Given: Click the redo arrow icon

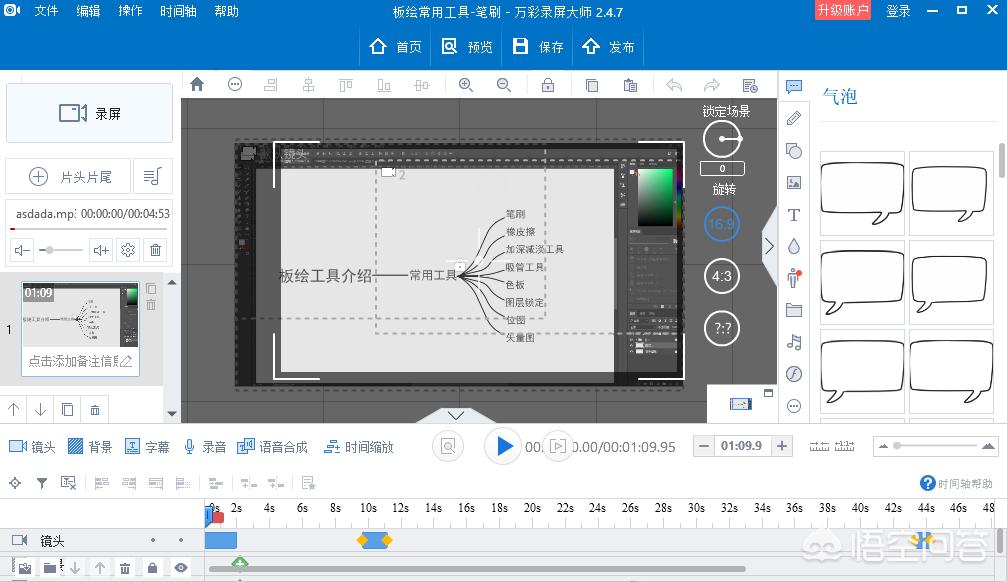Looking at the screenshot, I should coord(712,85).
